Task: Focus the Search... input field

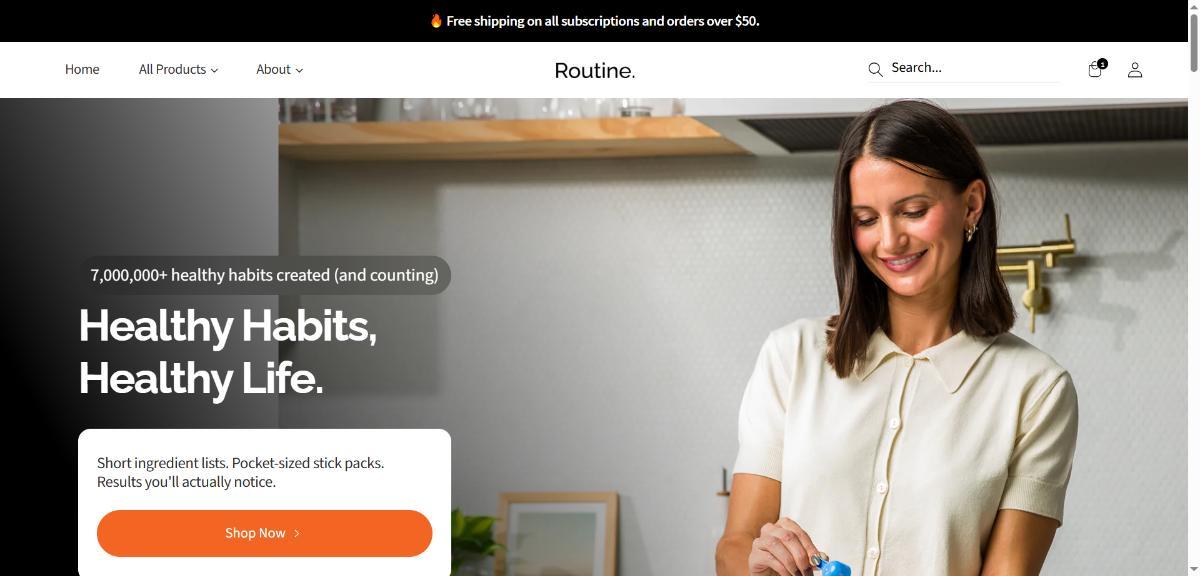Action: (974, 68)
